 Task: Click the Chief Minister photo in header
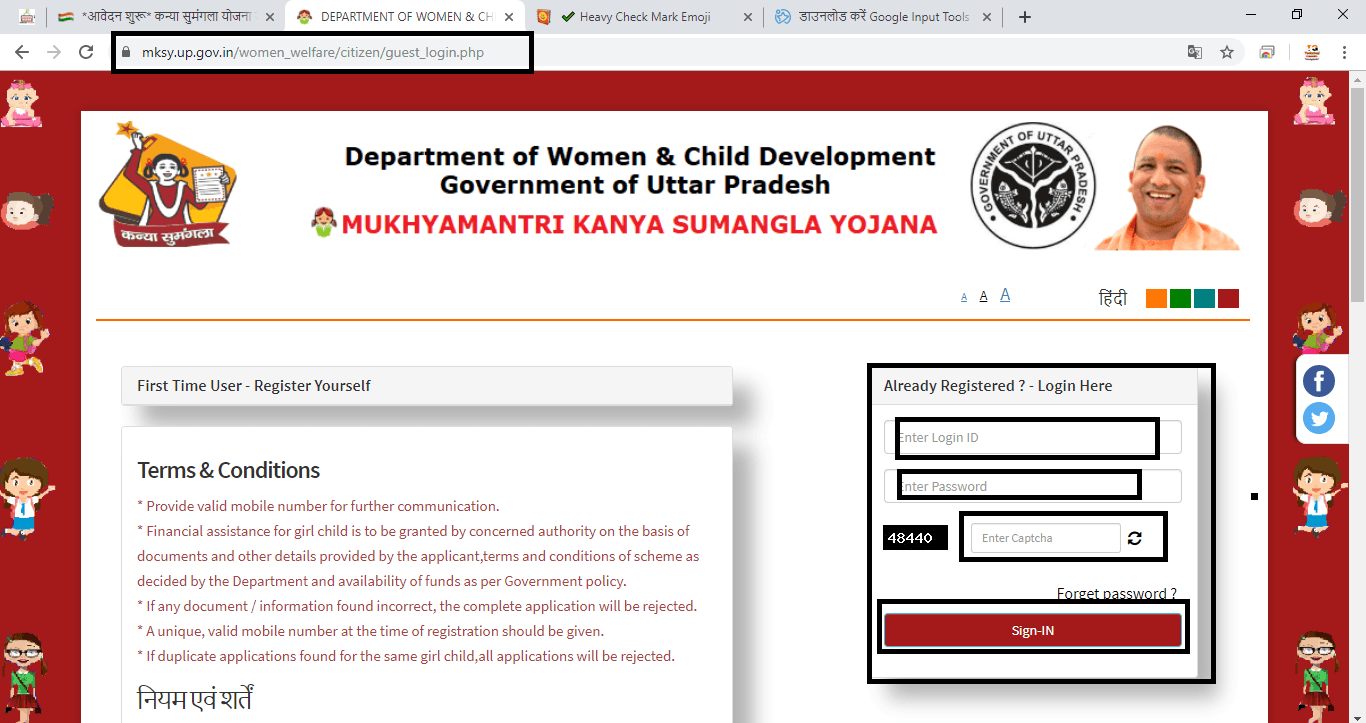[1169, 188]
